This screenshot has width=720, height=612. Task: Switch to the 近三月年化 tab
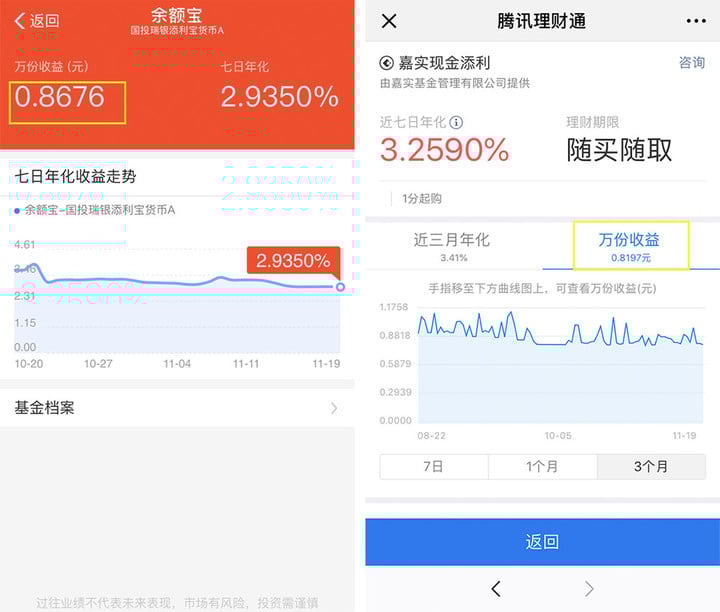click(451, 247)
